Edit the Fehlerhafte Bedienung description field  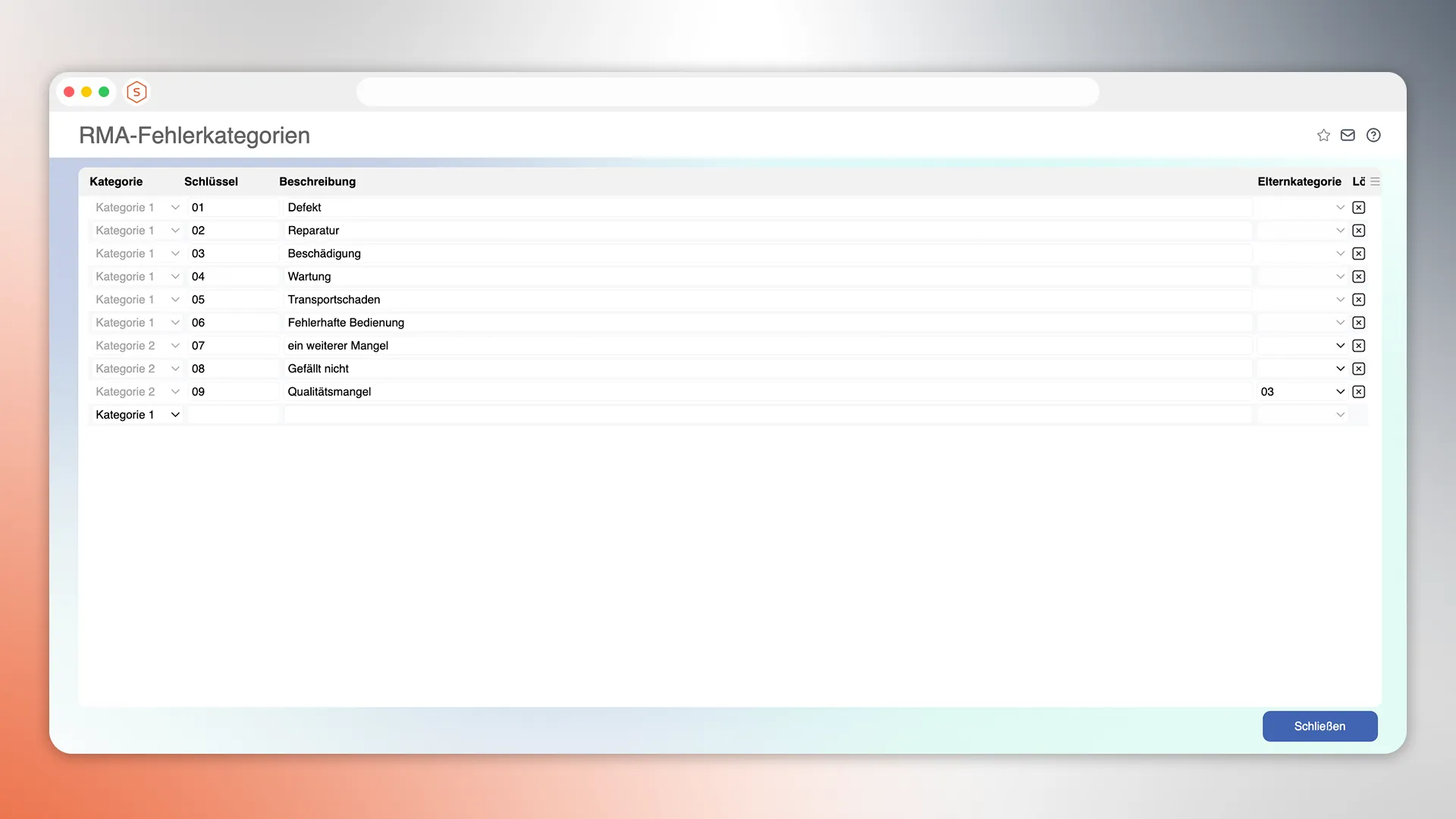[x=766, y=322]
